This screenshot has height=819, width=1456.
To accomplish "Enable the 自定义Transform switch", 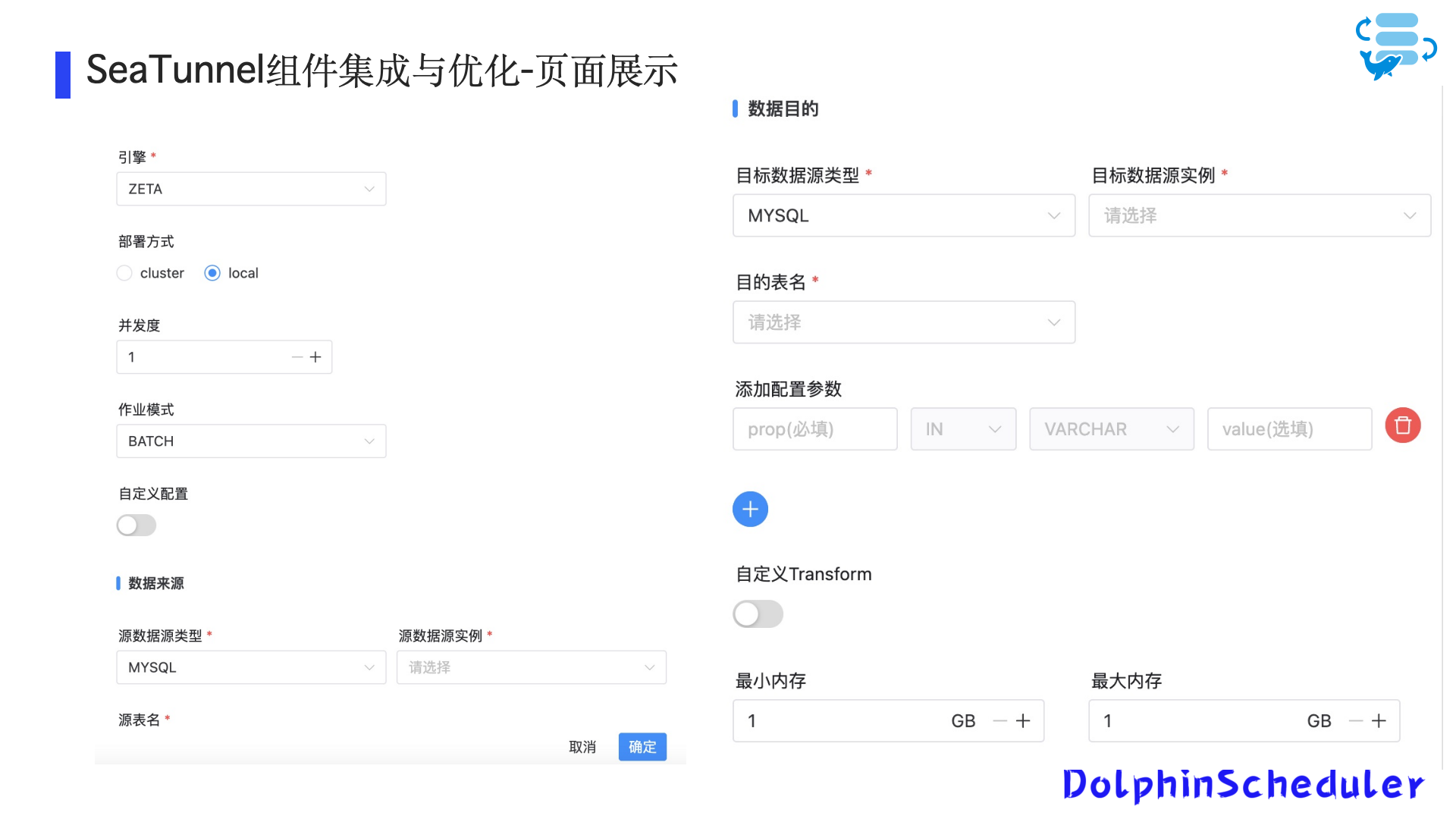I will click(x=758, y=614).
